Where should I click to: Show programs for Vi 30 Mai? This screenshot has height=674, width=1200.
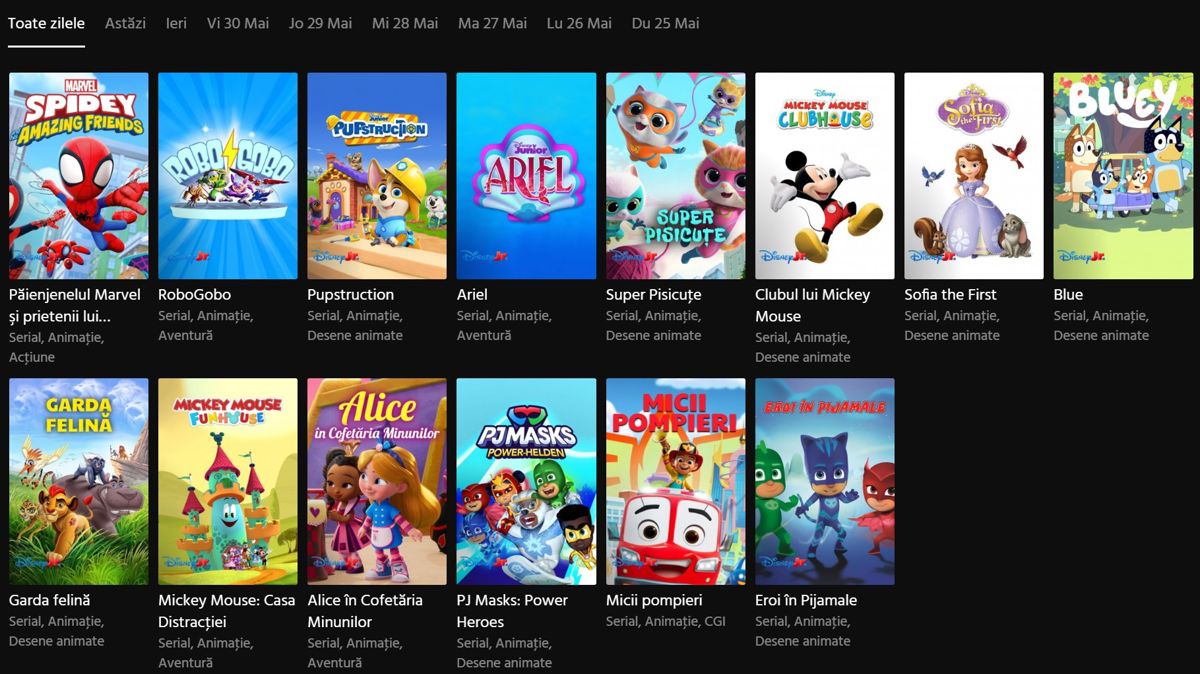[238, 23]
